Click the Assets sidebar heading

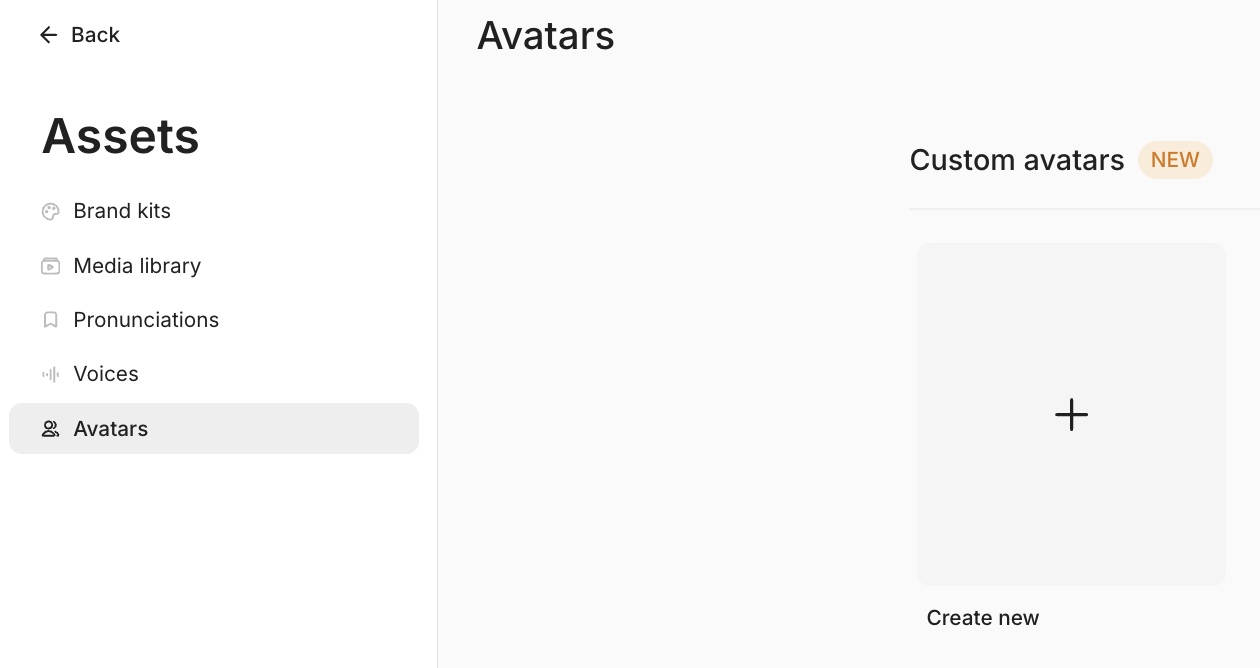(x=121, y=136)
